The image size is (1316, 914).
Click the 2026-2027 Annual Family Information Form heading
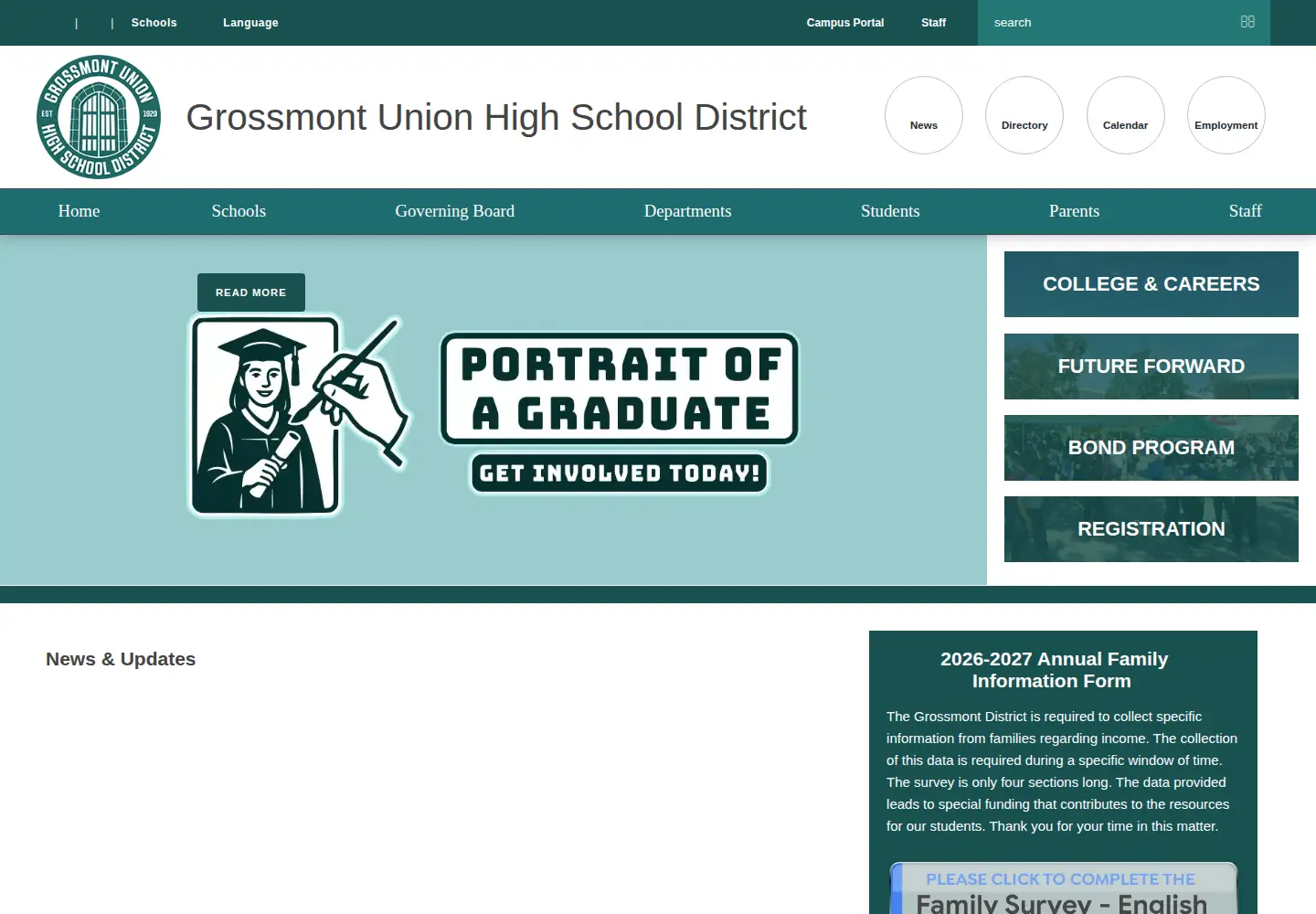tap(1054, 670)
